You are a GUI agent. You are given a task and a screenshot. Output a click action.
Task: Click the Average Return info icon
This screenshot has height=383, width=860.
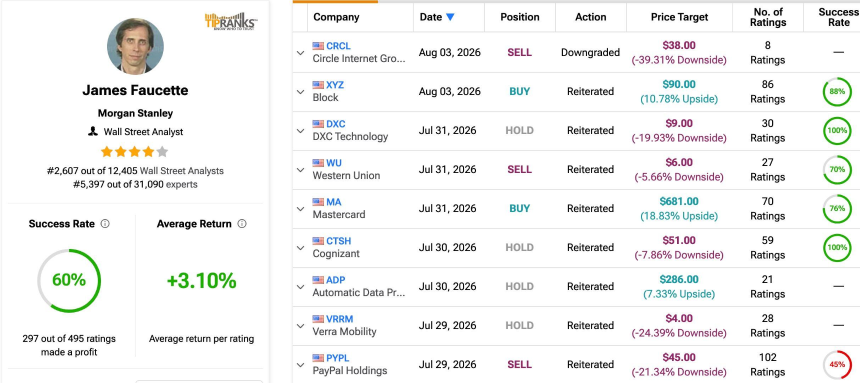[x=242, y=224]
